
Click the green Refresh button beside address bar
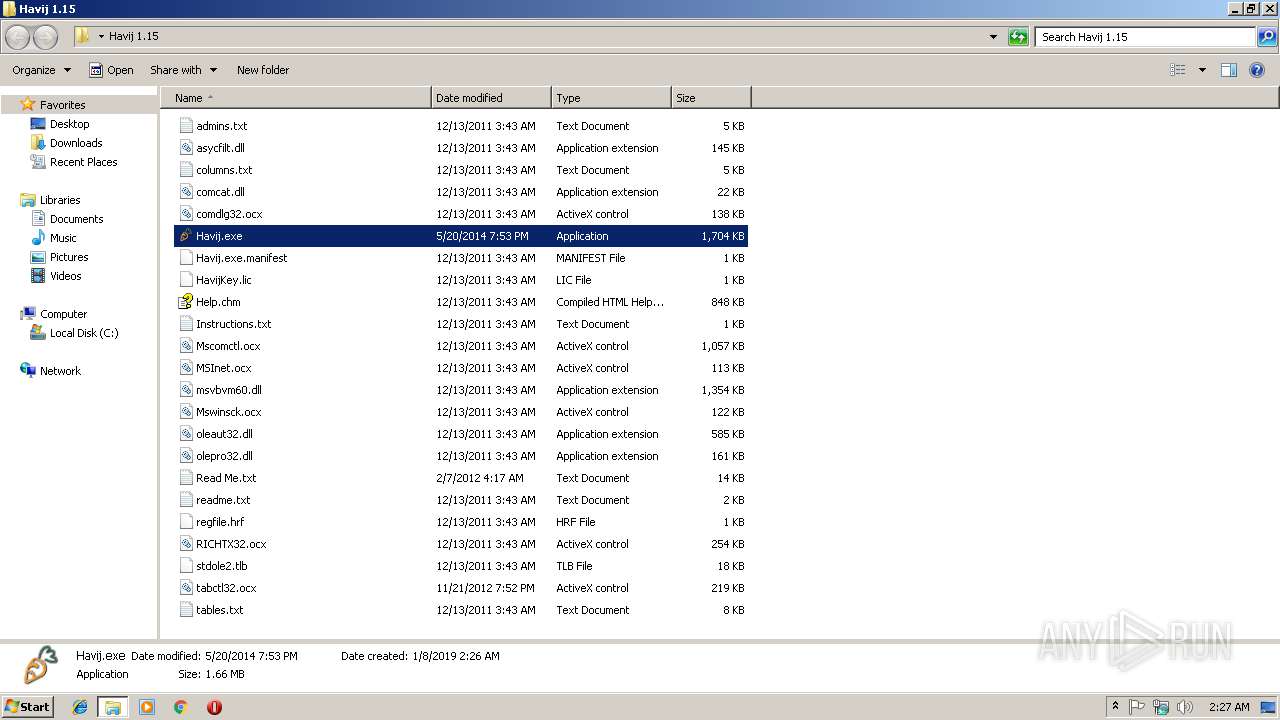(x=1018, y=37)
